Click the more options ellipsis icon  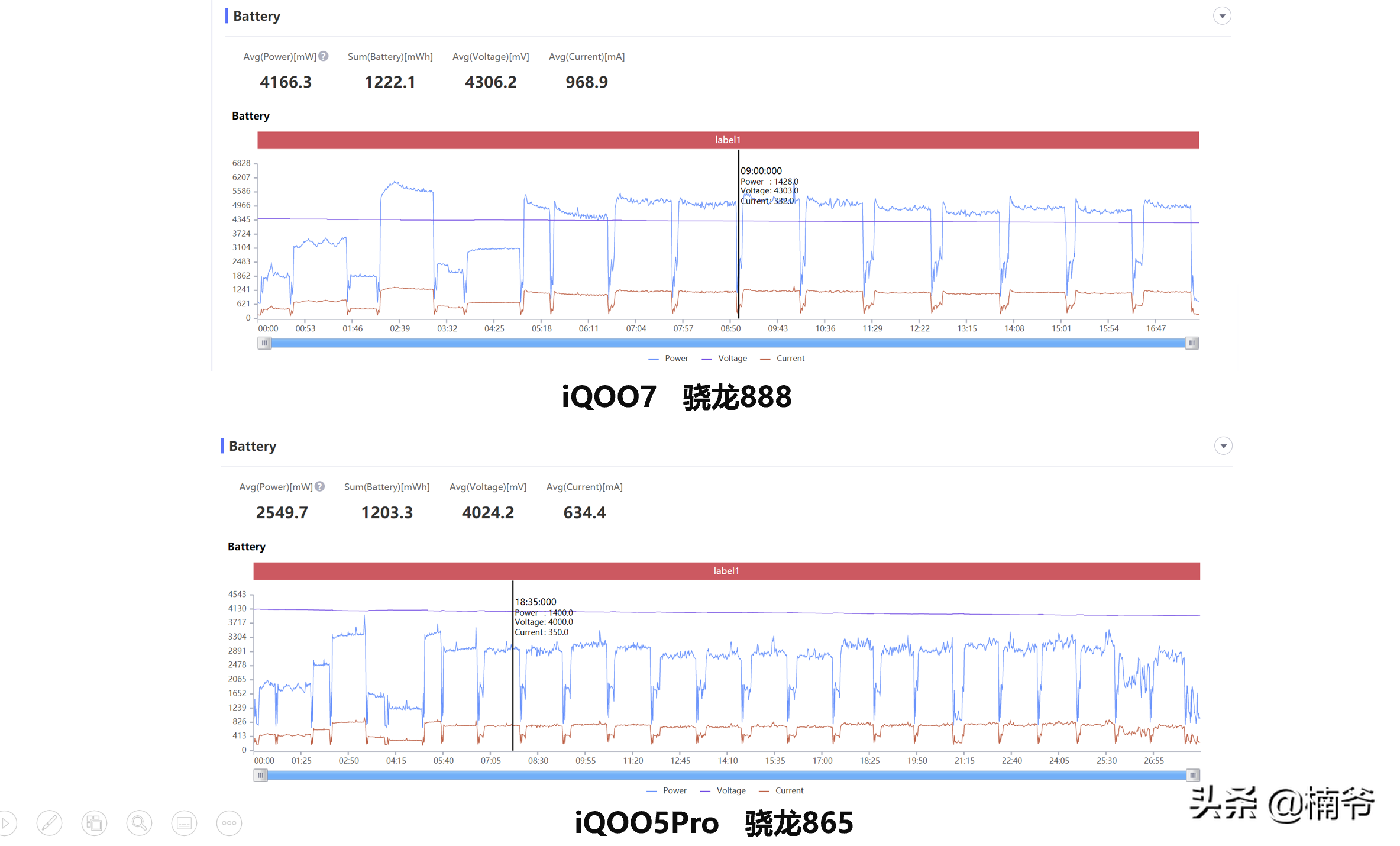click(x=229, y=822)
